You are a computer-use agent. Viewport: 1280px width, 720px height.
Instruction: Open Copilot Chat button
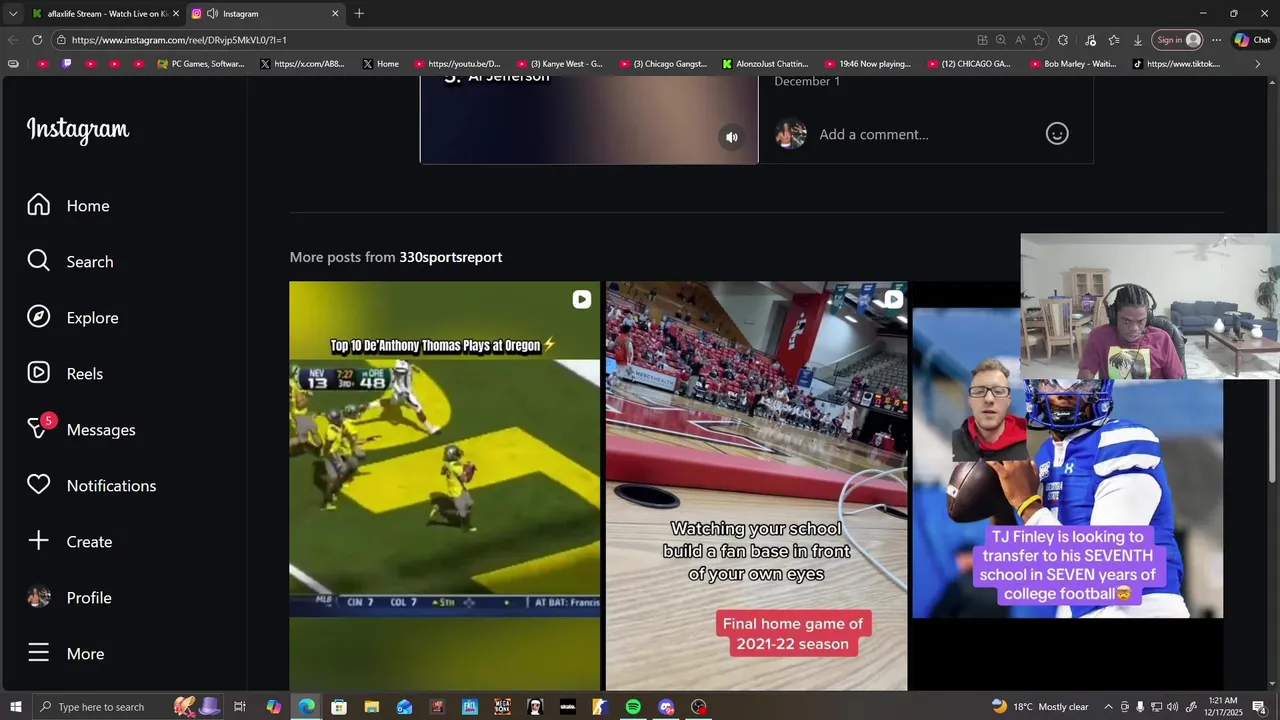(x=1253, y=40)
